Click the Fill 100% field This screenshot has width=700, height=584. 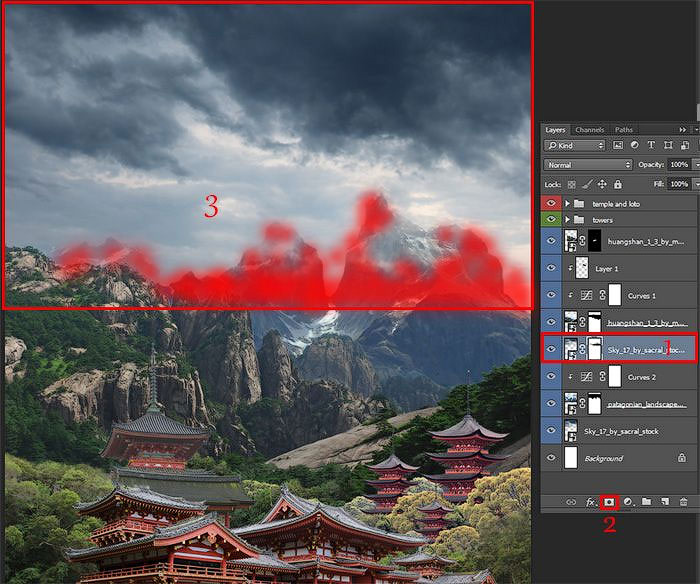[679, 184]
